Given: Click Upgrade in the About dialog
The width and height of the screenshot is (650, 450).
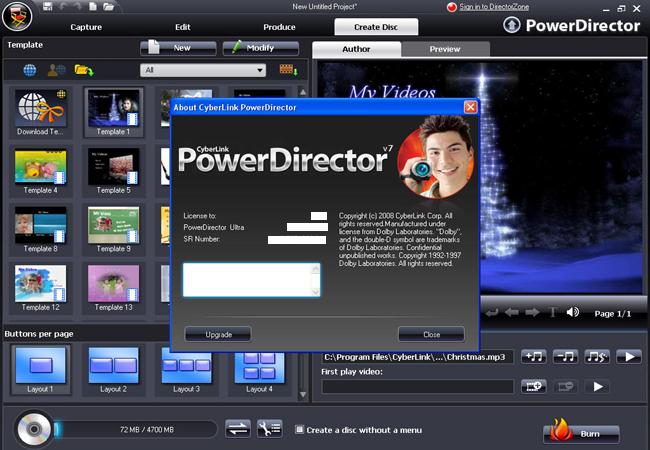Looking at the screenshot, I should [x=218, y=334].
